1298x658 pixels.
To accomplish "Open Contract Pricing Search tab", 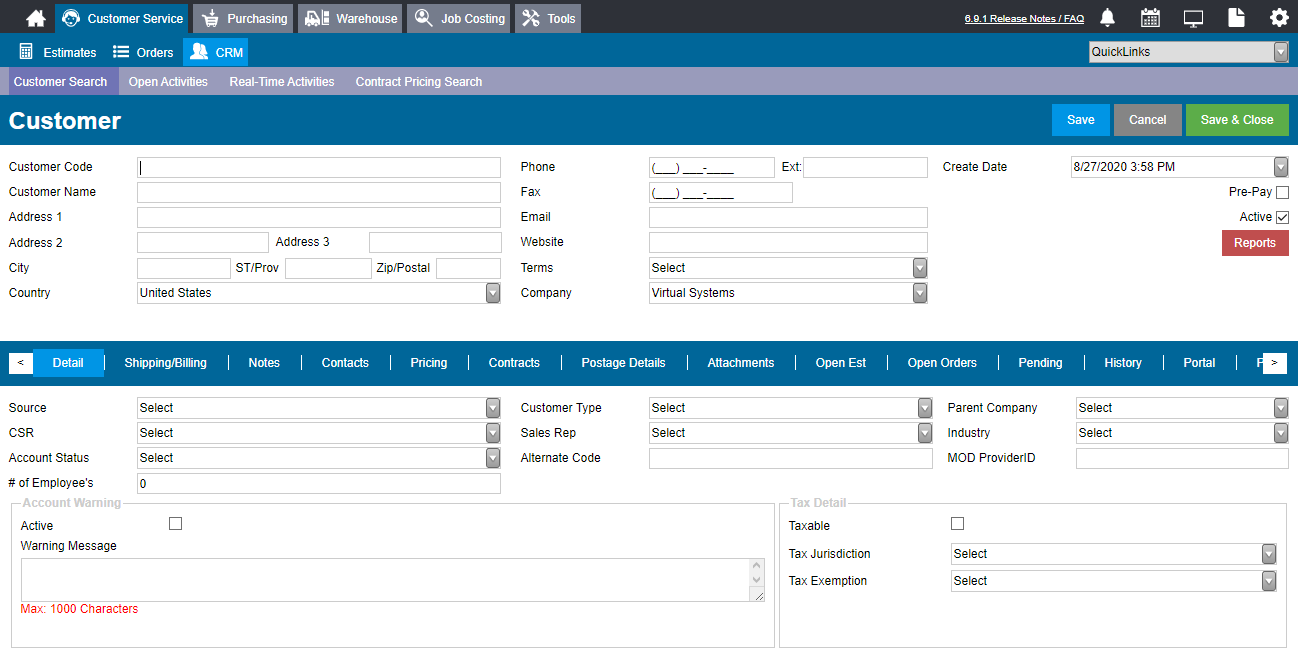I will pos(419,82).
